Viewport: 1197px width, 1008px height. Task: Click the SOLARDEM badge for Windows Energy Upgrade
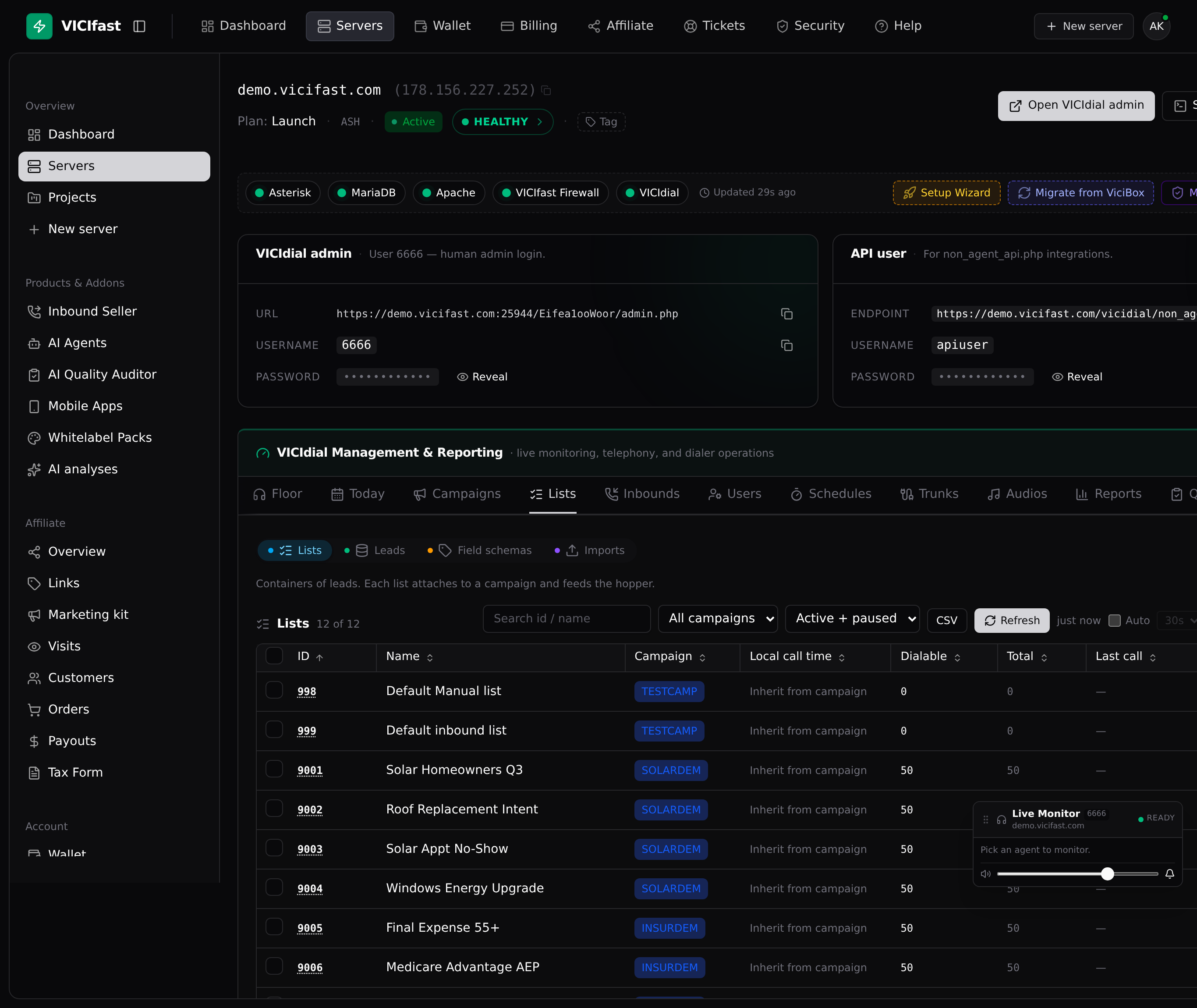coord(671,888)
